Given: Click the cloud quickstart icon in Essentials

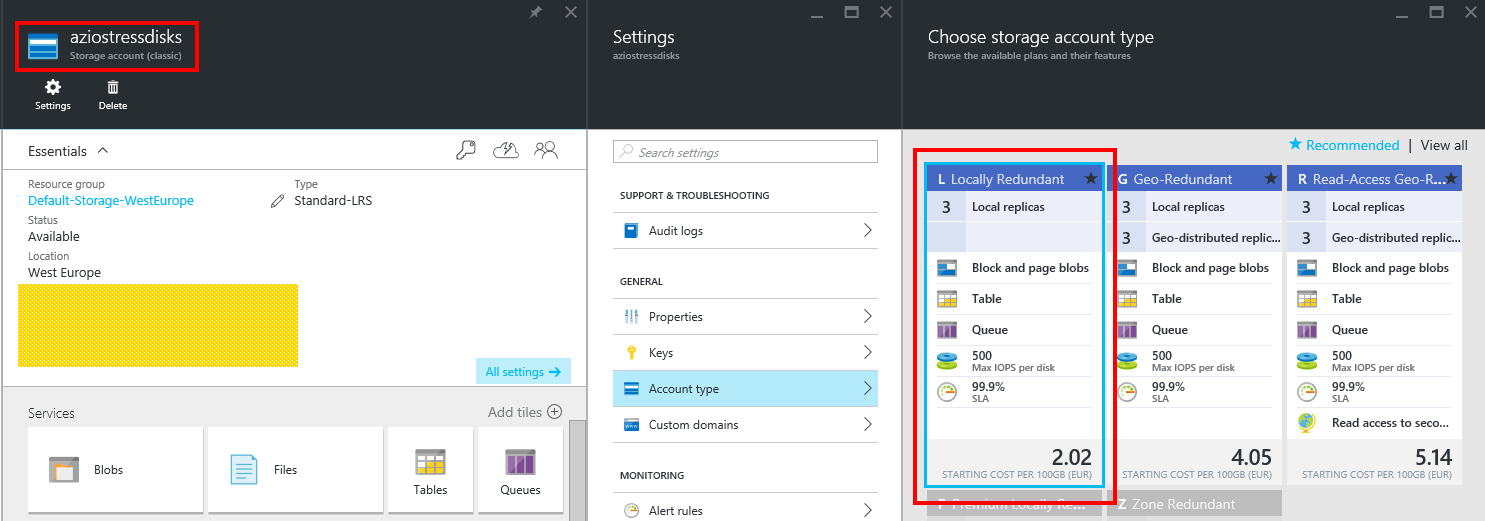Looking at the screenshot, I should pyautogui.click(x=506, y=150).
